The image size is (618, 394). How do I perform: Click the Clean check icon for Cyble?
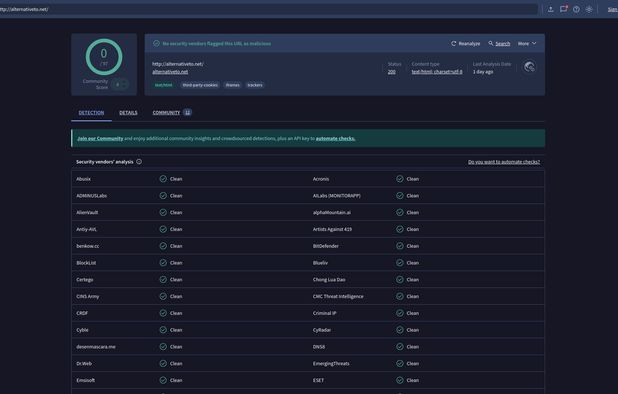pos(163,330)
